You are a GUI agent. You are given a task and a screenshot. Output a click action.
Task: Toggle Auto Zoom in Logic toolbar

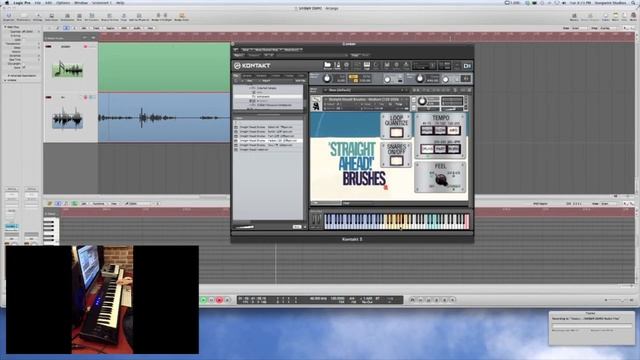coord(51,17)
